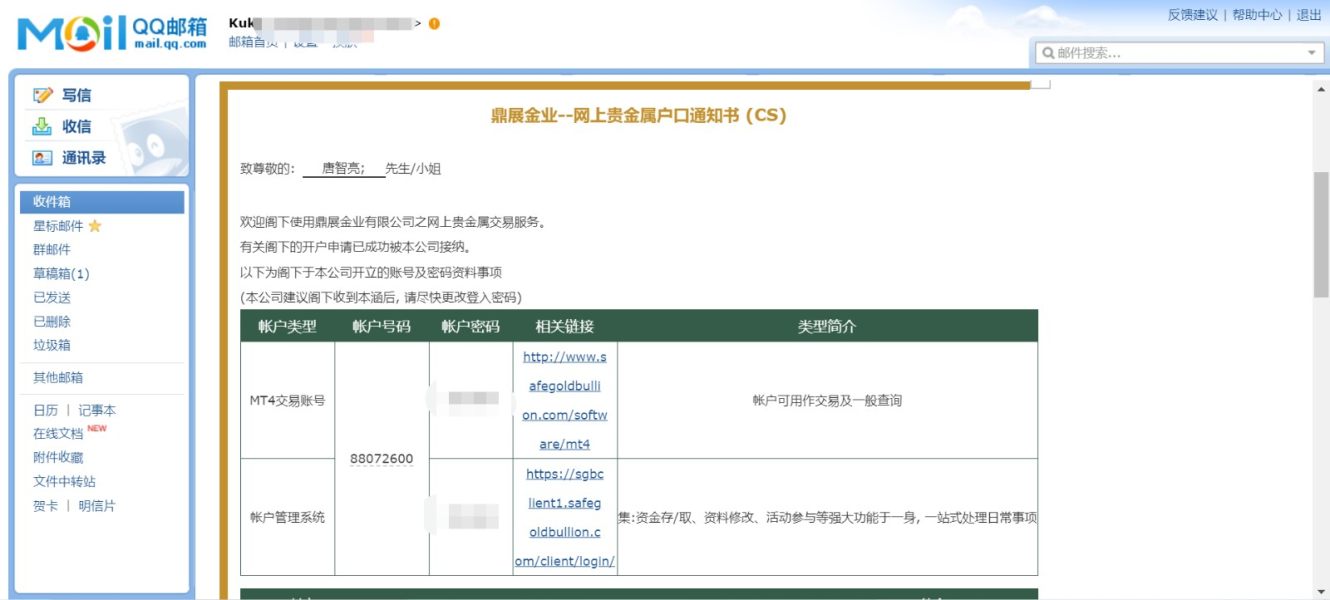Open 其他邮箱 in sidebar
Screen dimensions: 1330x600
(x=58, y=378)
